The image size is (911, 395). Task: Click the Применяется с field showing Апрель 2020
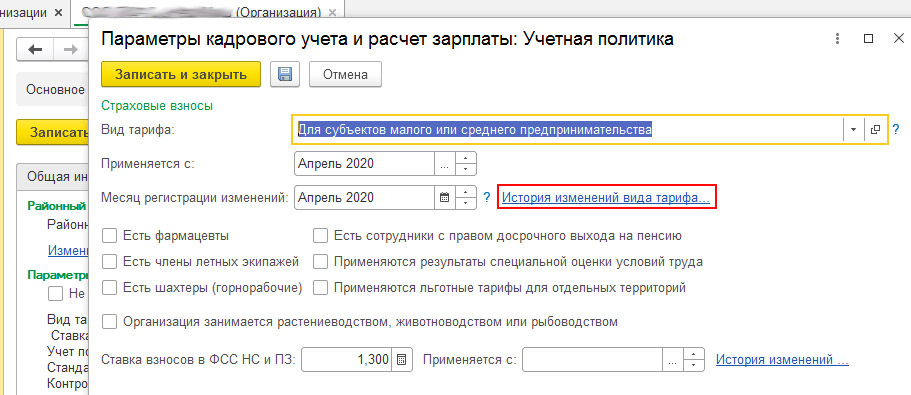click(365, 164)
